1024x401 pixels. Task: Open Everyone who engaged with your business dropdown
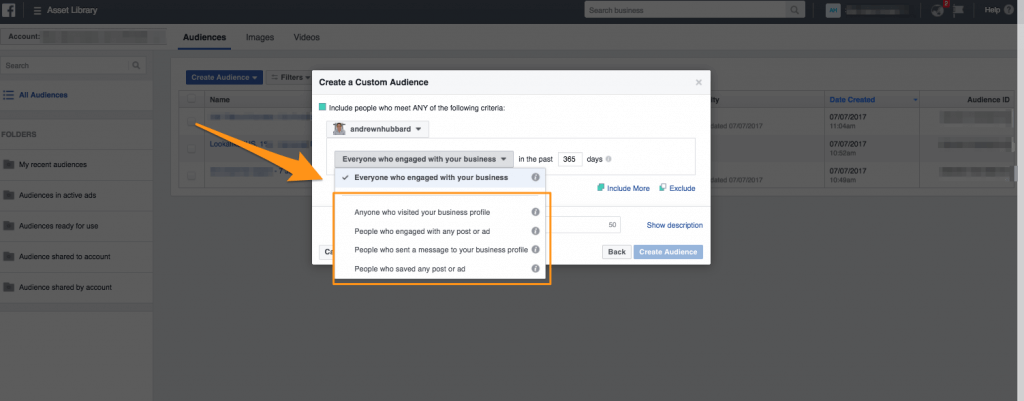point(424,159)
